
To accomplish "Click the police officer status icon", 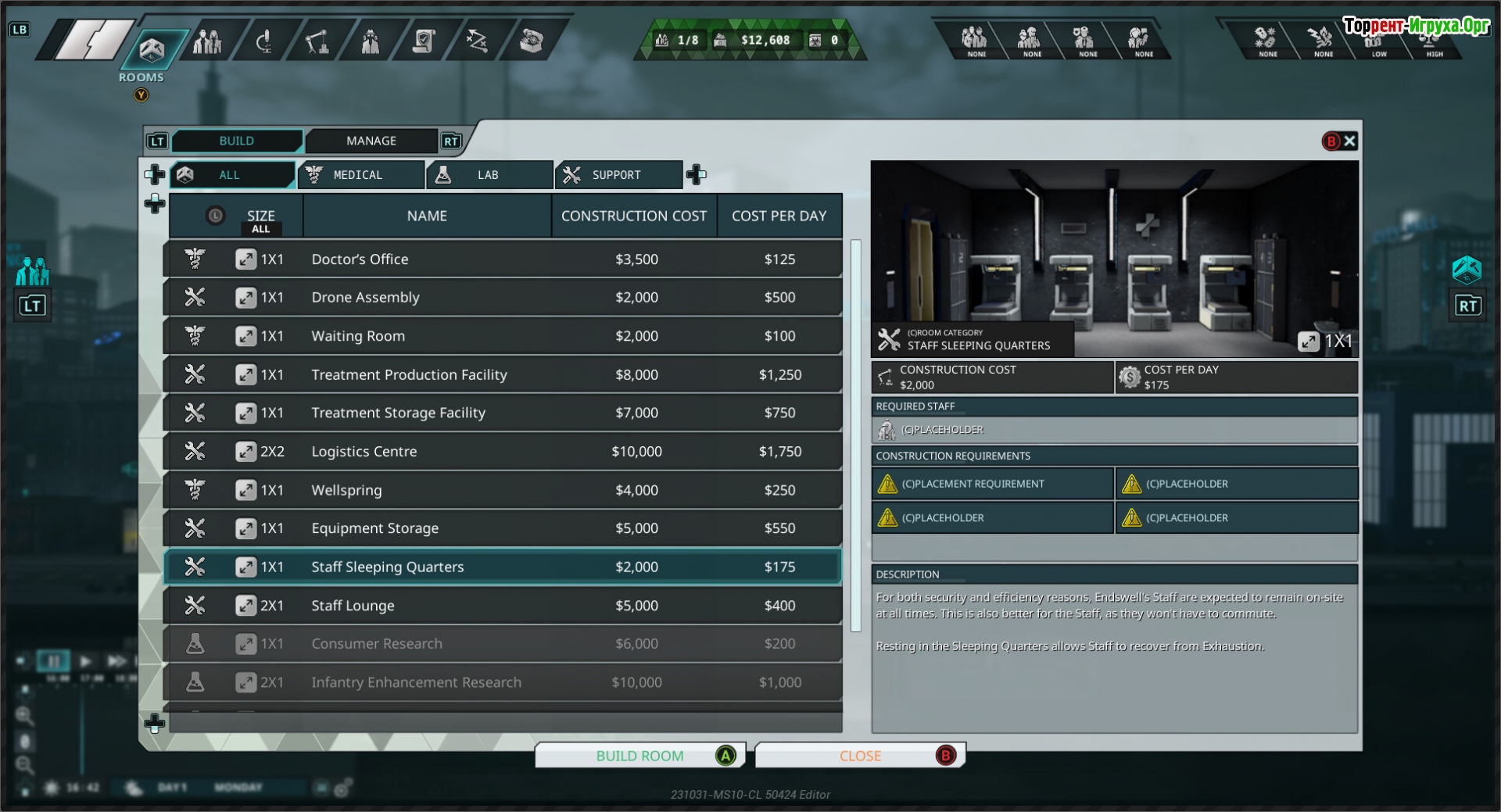I will (1083, 41).
